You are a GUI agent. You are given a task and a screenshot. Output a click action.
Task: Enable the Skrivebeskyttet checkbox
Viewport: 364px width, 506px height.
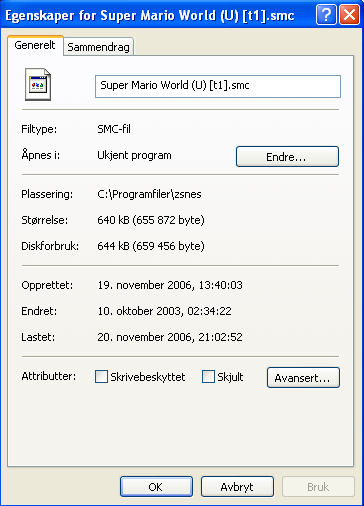[x=101, y=377]
